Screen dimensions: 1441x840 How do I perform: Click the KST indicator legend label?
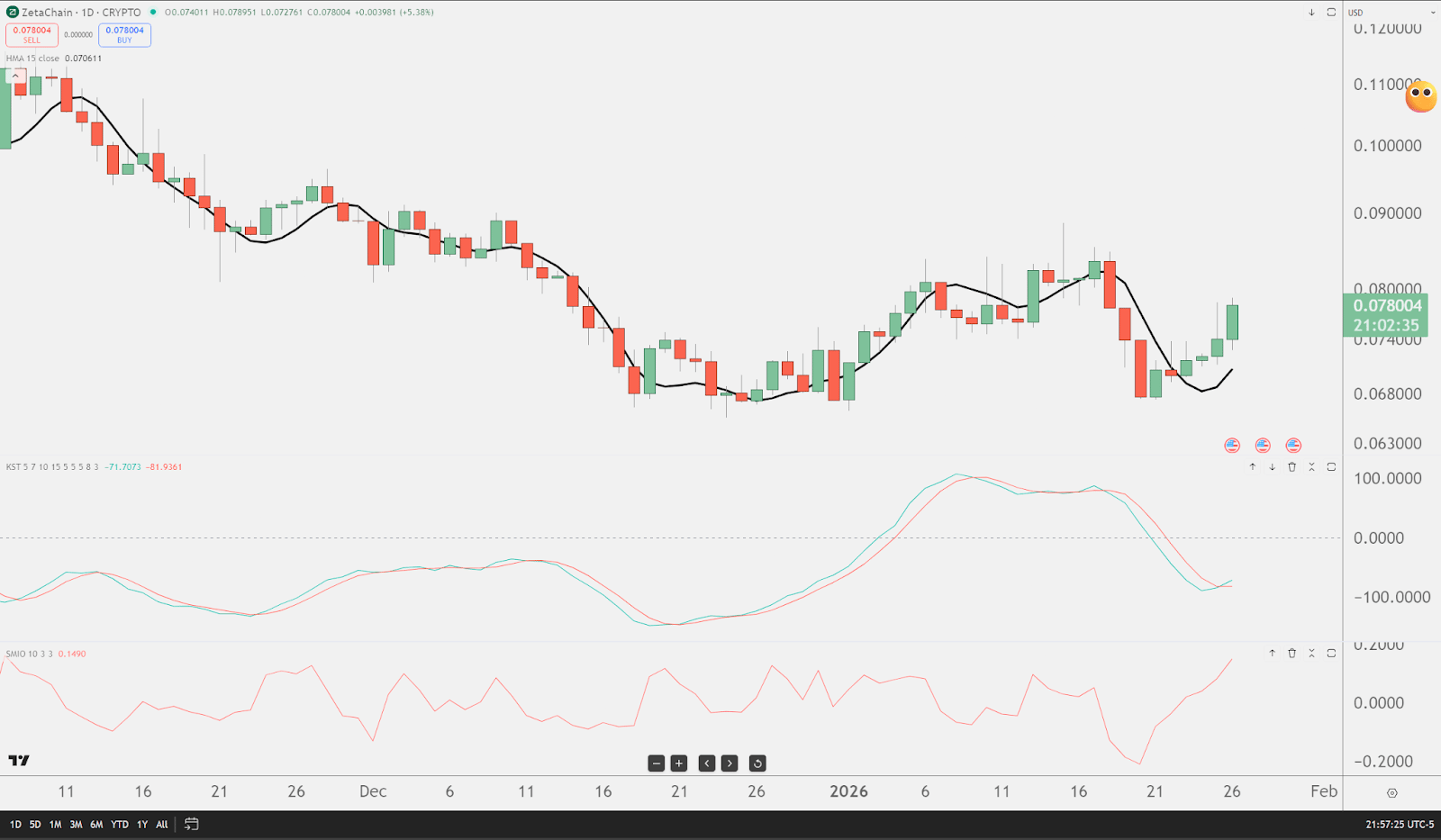pos(52,467)
